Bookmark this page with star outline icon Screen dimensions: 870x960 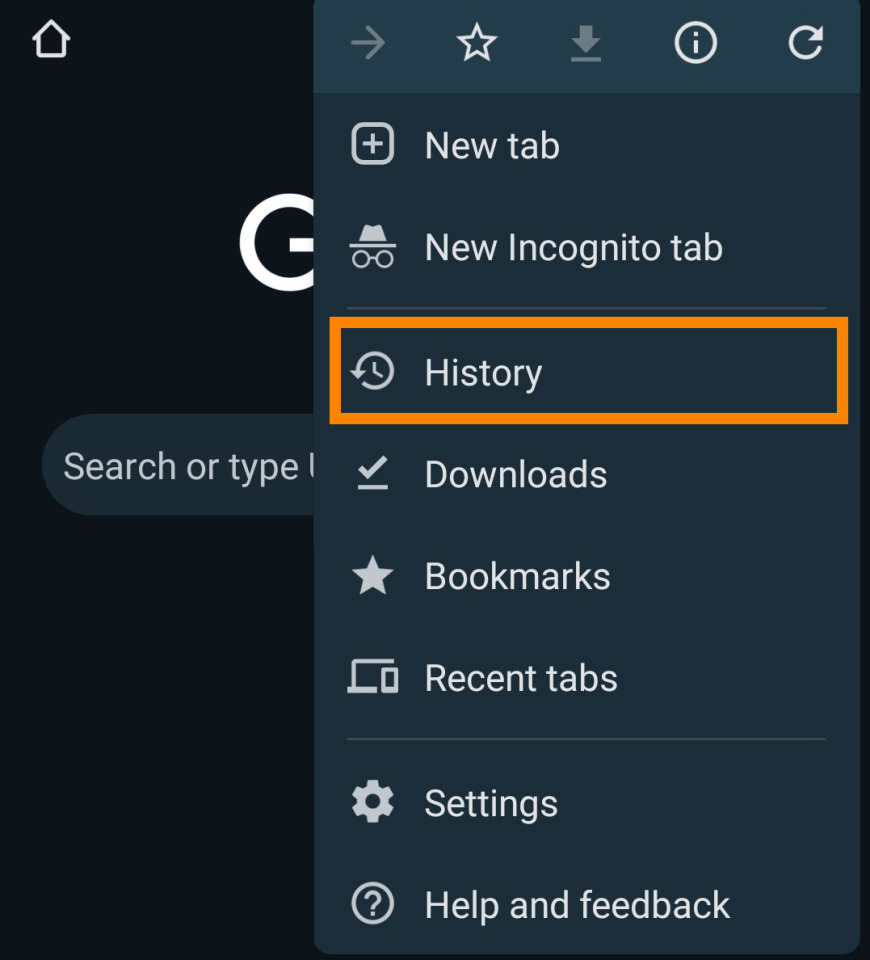pyautogui.click(x=477, y=43)
